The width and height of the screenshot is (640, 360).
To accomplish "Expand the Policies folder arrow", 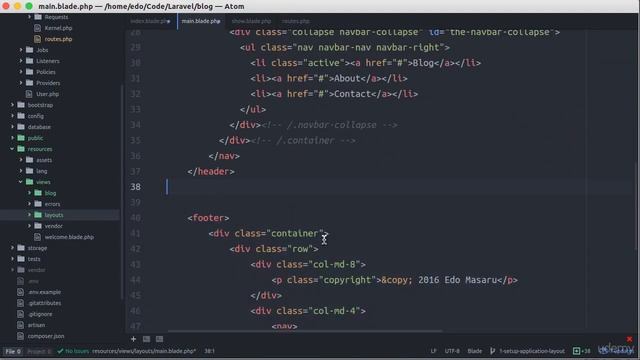I will point(21,72).
